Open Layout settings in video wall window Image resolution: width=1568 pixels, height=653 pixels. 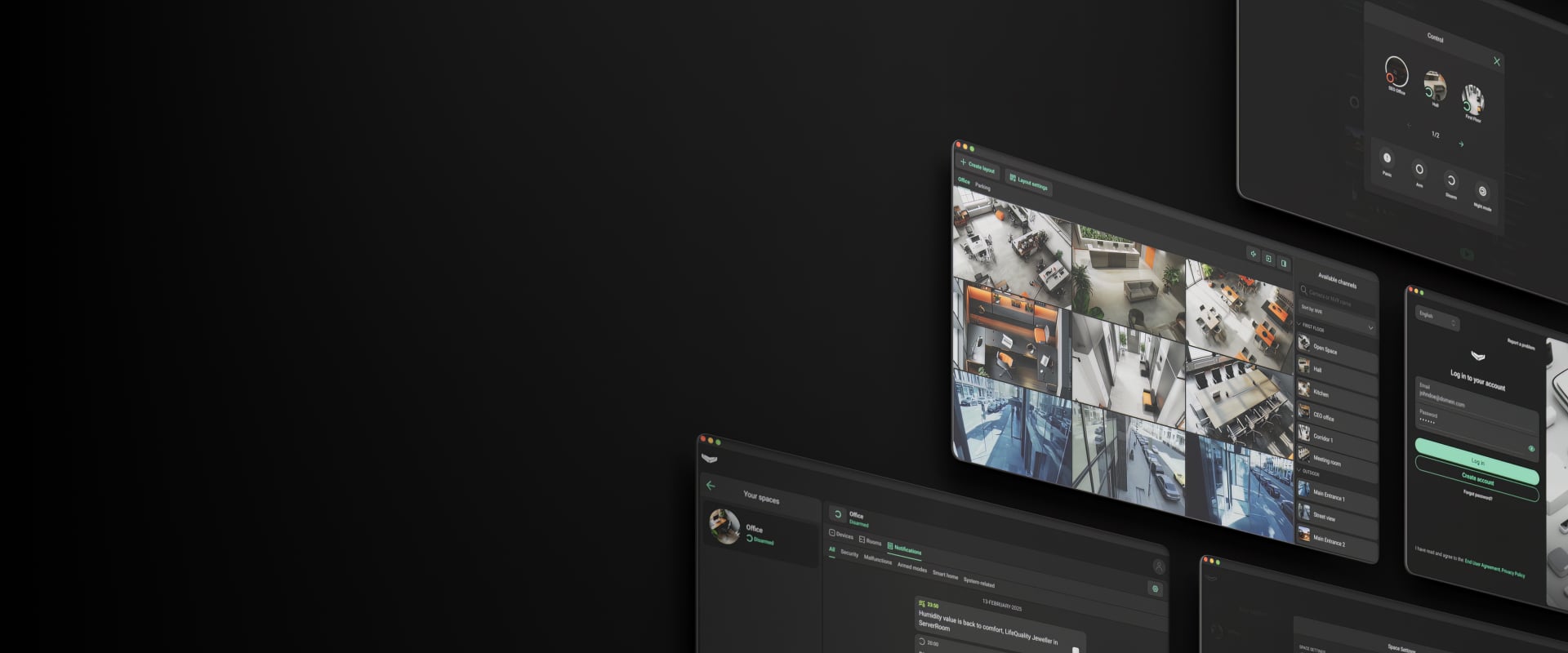click(1028, 182)
